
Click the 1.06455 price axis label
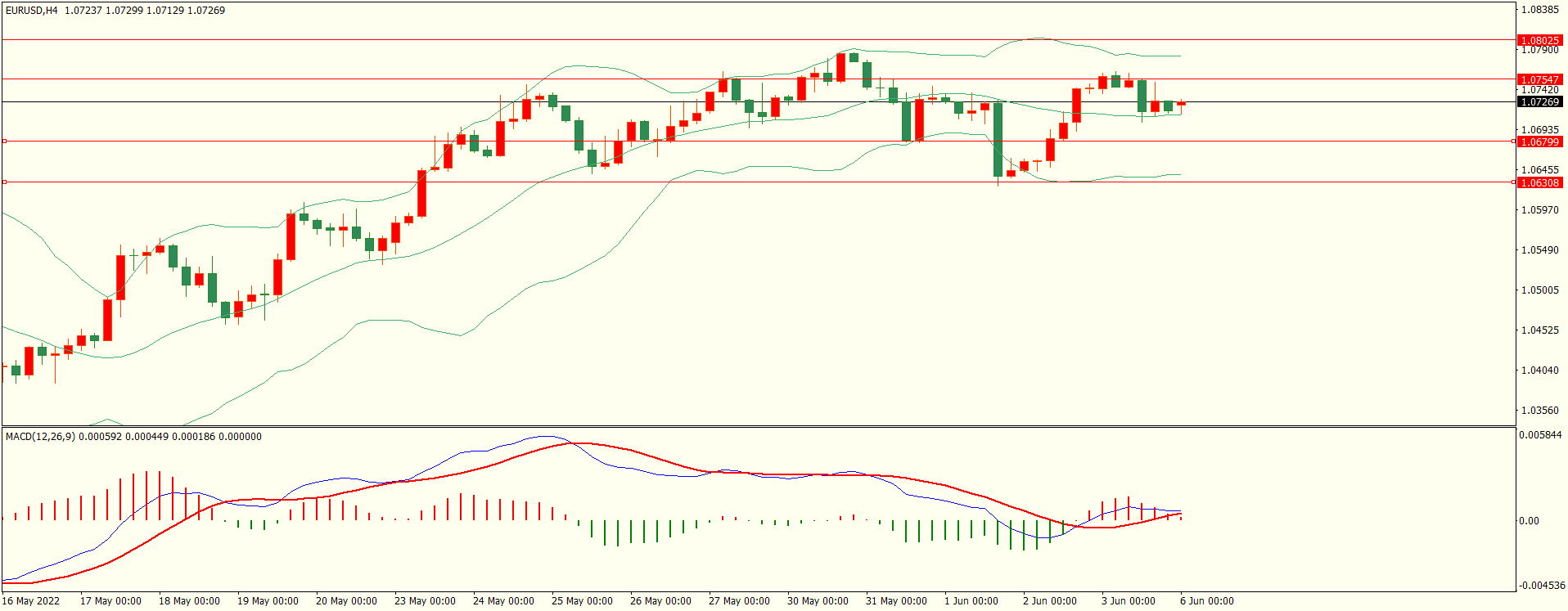tap(1540, 170)
